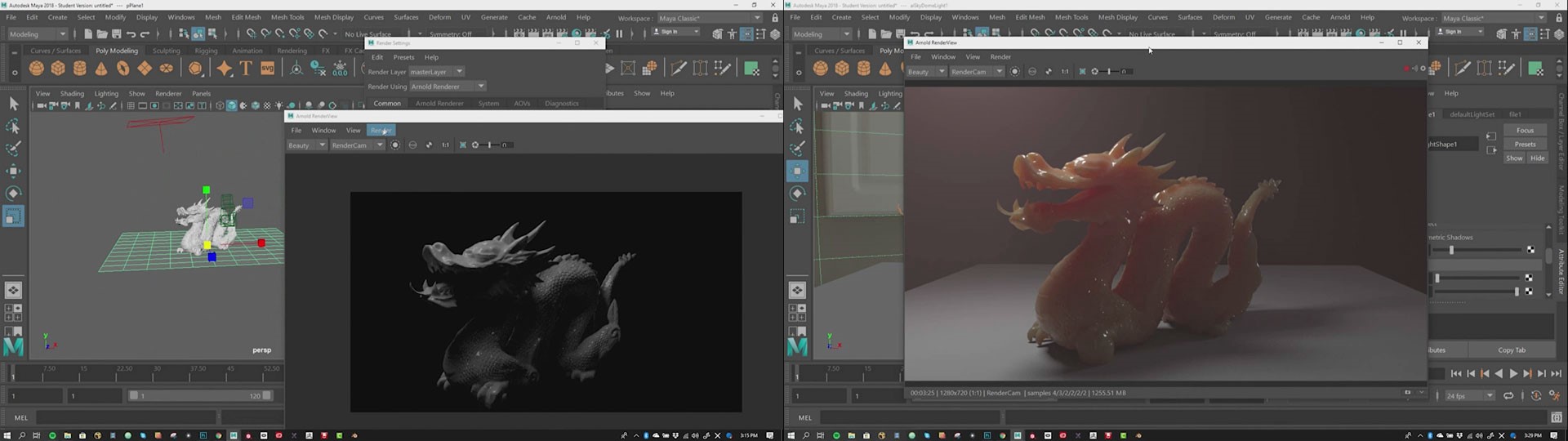Open Workspace Maya Classic dropdown in left Maya
Screen dimensions: 1568x441
[710, 18]
